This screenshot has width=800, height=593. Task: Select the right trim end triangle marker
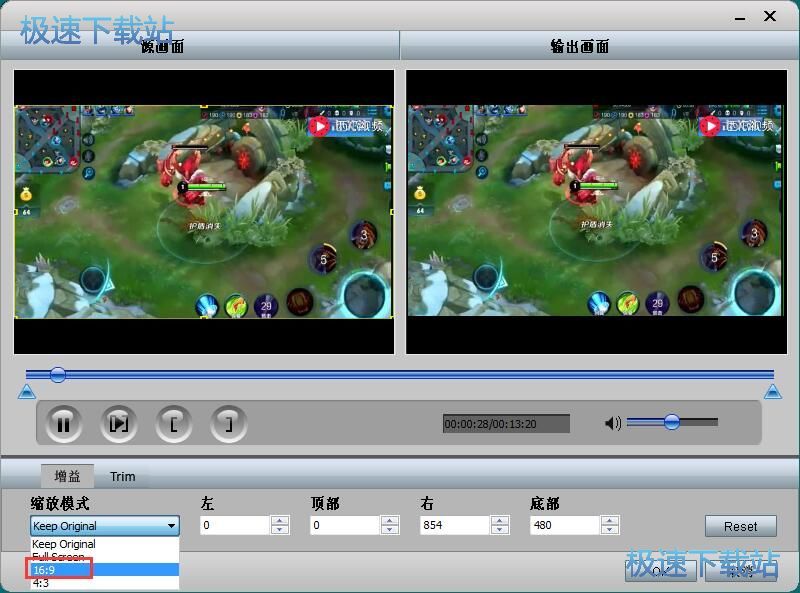[x=773, y=392]
